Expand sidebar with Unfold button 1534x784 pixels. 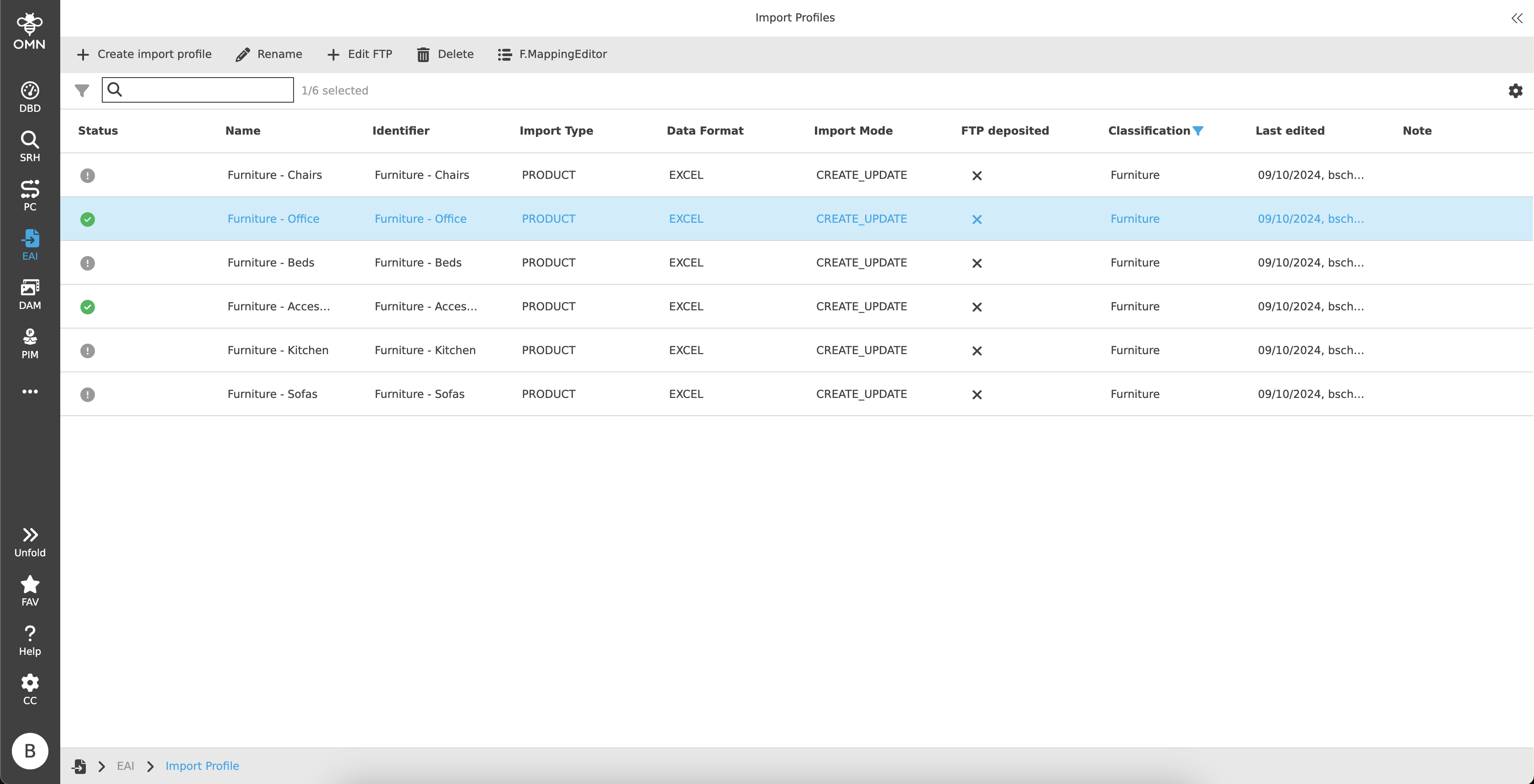[30, 541]
